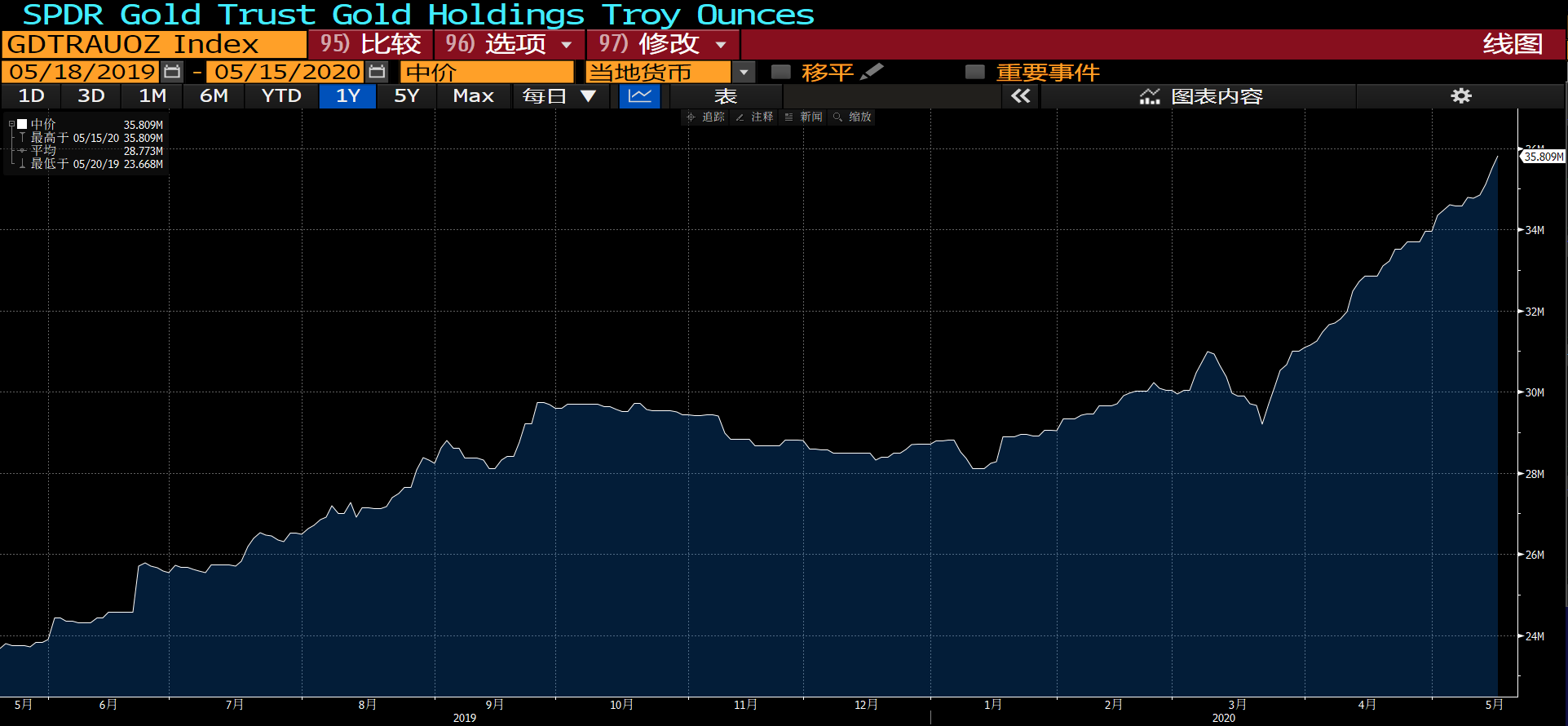Click the 图表内容 chart icon
1568x726 pixels.
[x=1150, y=96]
